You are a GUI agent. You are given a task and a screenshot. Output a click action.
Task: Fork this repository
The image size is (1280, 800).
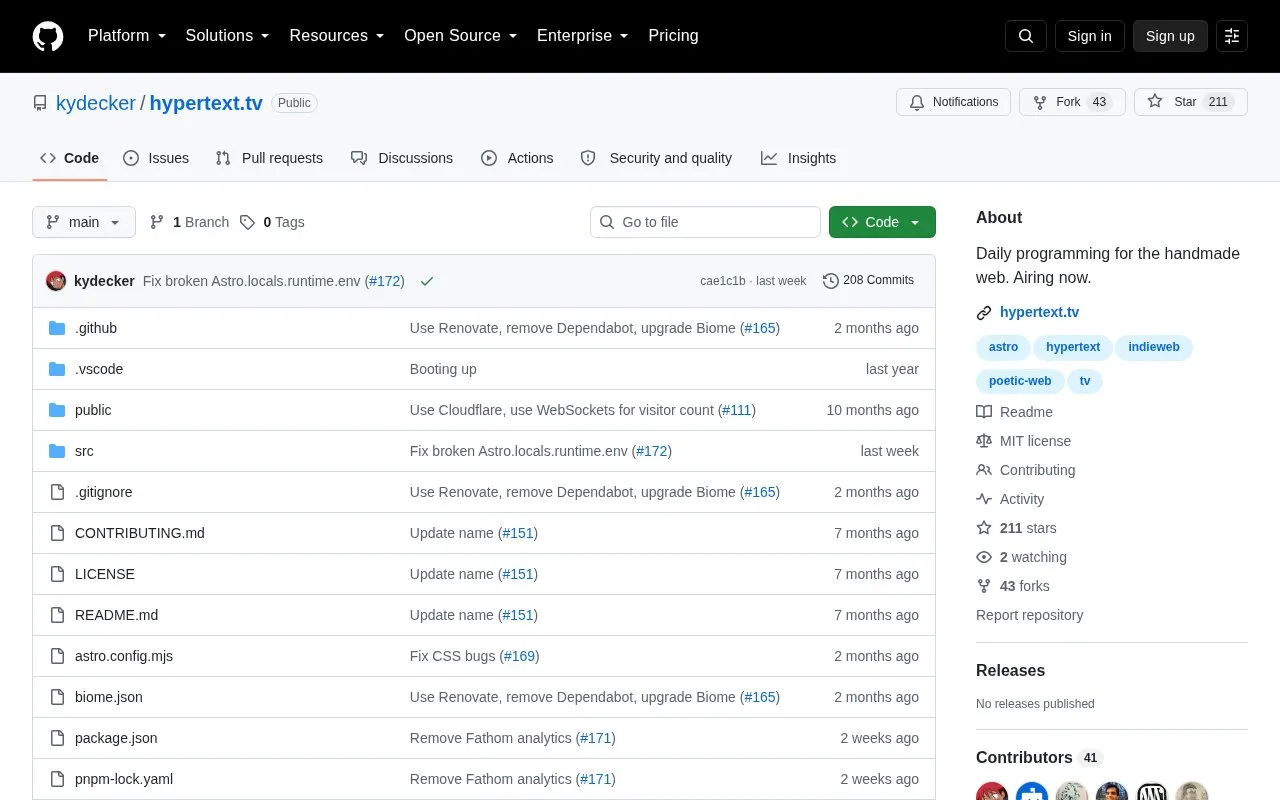tap(1072, 102)
